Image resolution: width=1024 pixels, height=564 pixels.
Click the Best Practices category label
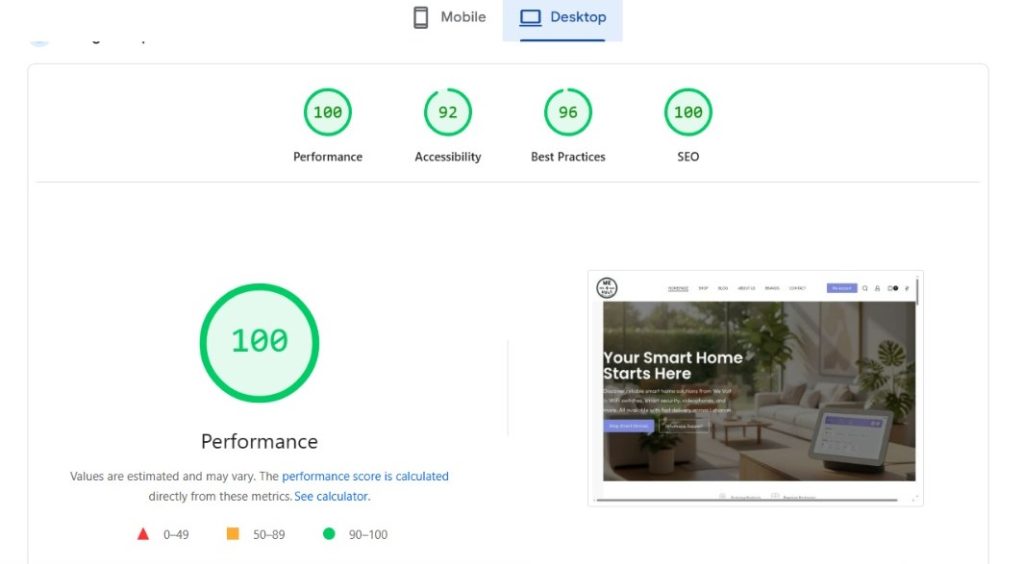(x=568, y=157)
